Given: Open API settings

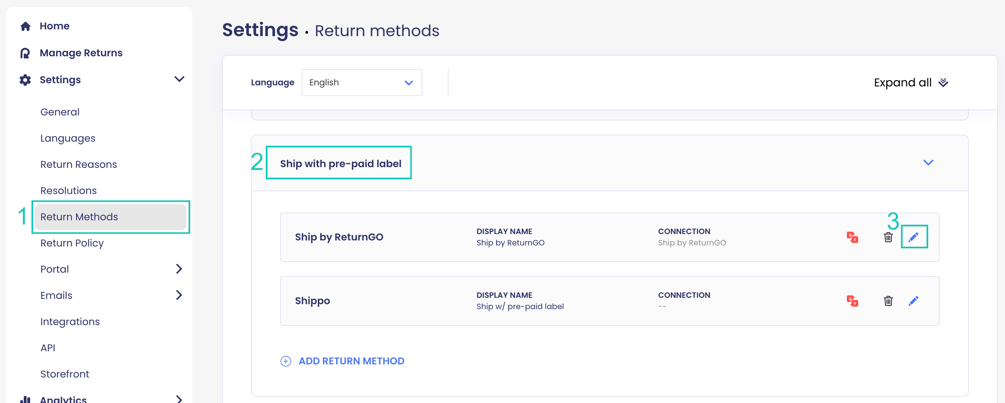Looking at the screenshot, I should tap(47, 348).
